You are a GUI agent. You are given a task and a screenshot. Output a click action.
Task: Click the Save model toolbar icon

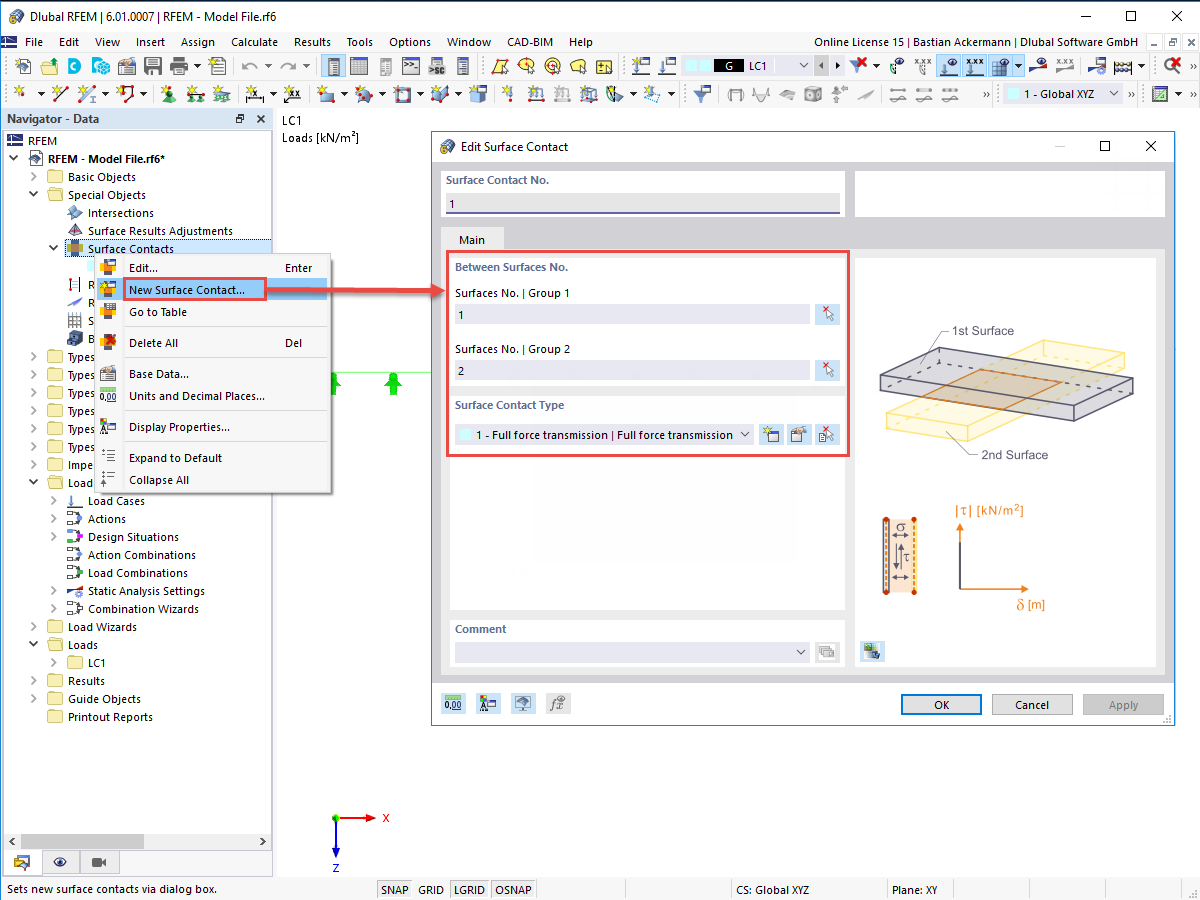153,66
